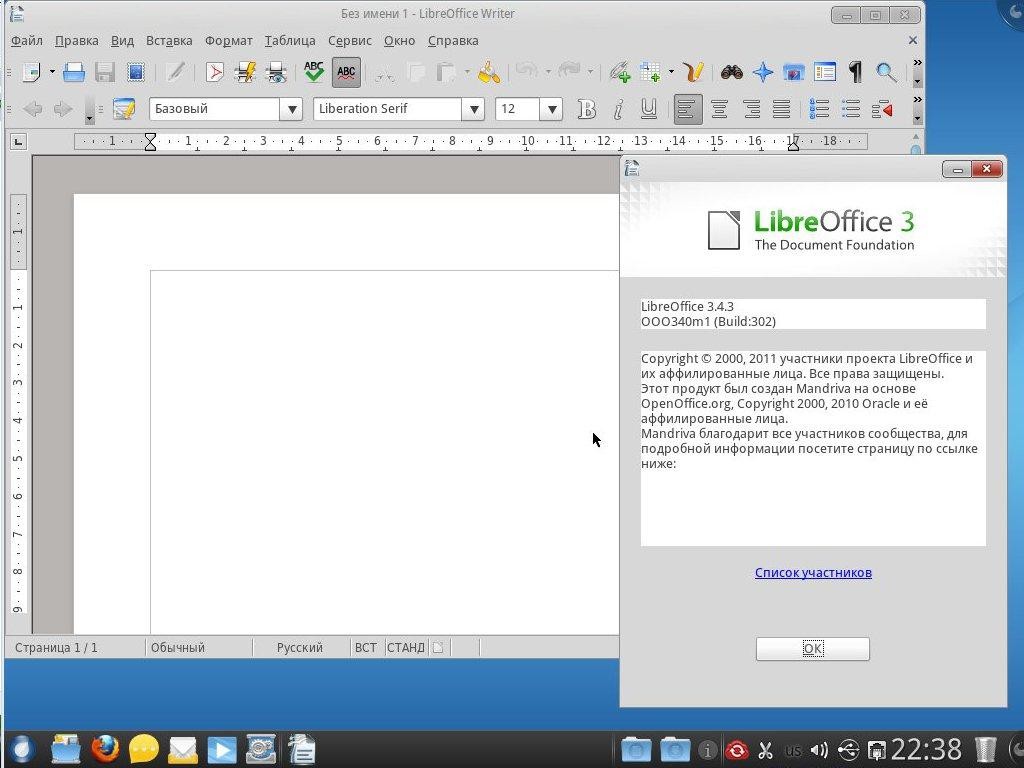Screen dimensions: 1024x768
Task: Open the Сервис menu
Action: tap(349, 40)
